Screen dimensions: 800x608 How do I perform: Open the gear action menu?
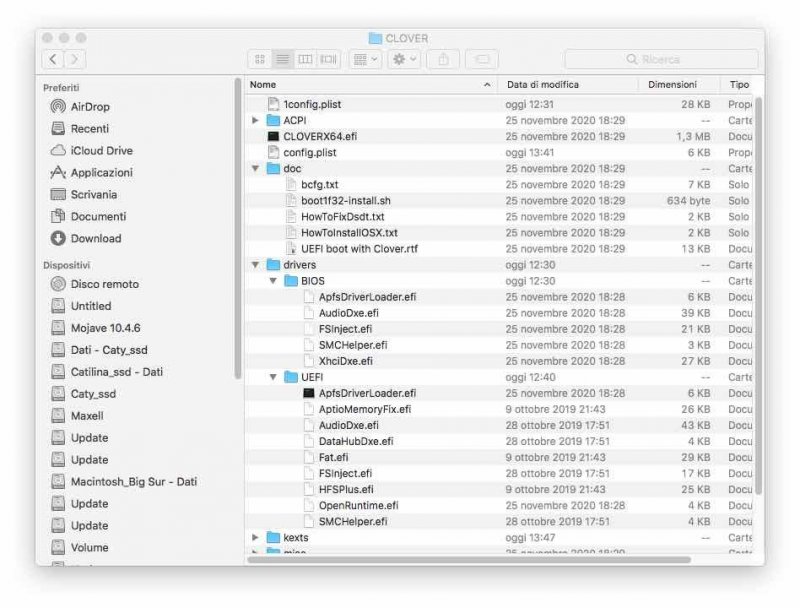[x=404, y=60]
